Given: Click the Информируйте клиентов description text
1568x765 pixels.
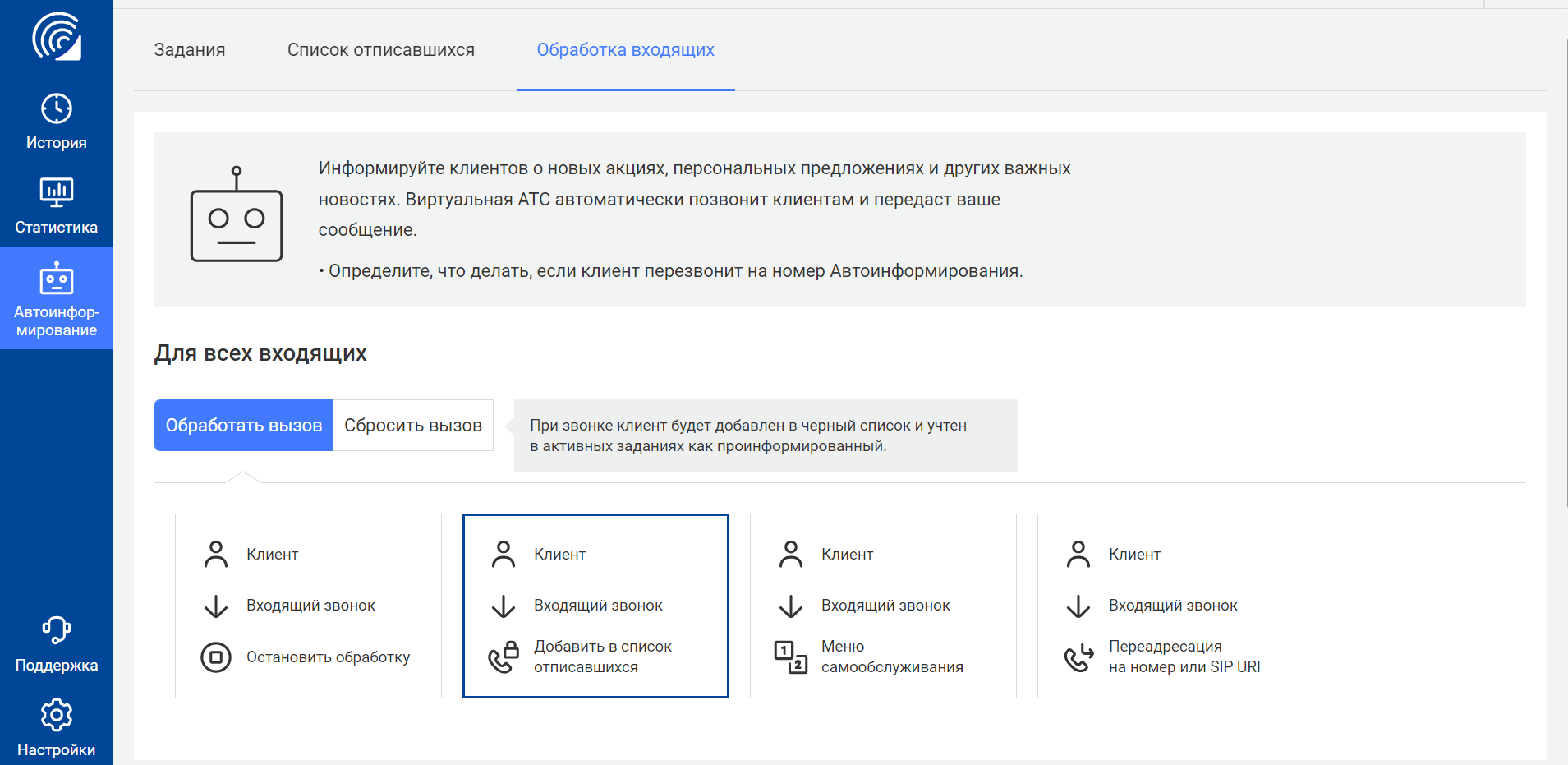Looking at the screenshot, I should tap(695, 199).
